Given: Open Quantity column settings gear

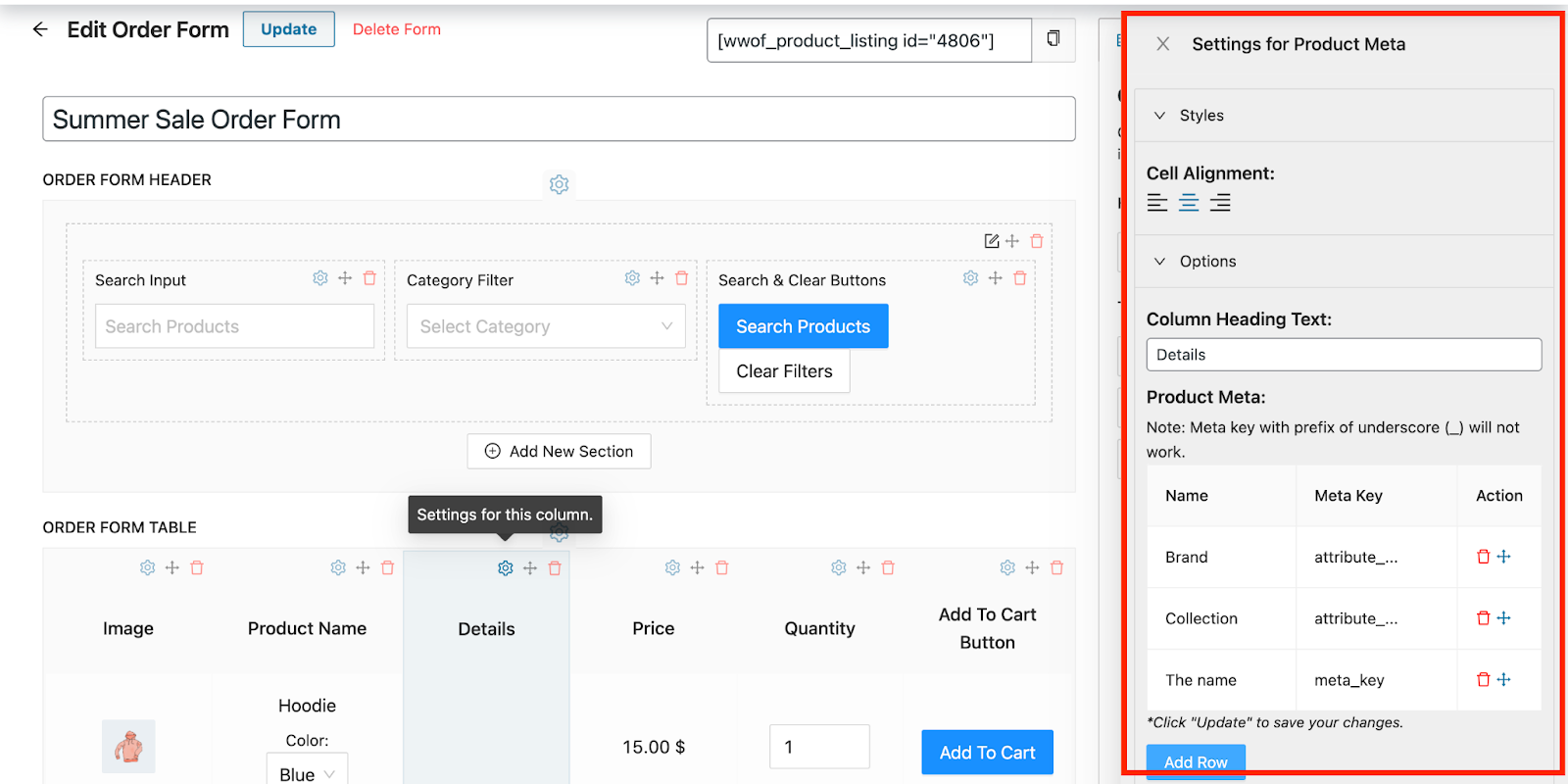Looking at the screenshot, I should pyautogui.click(x=838, y=567).
